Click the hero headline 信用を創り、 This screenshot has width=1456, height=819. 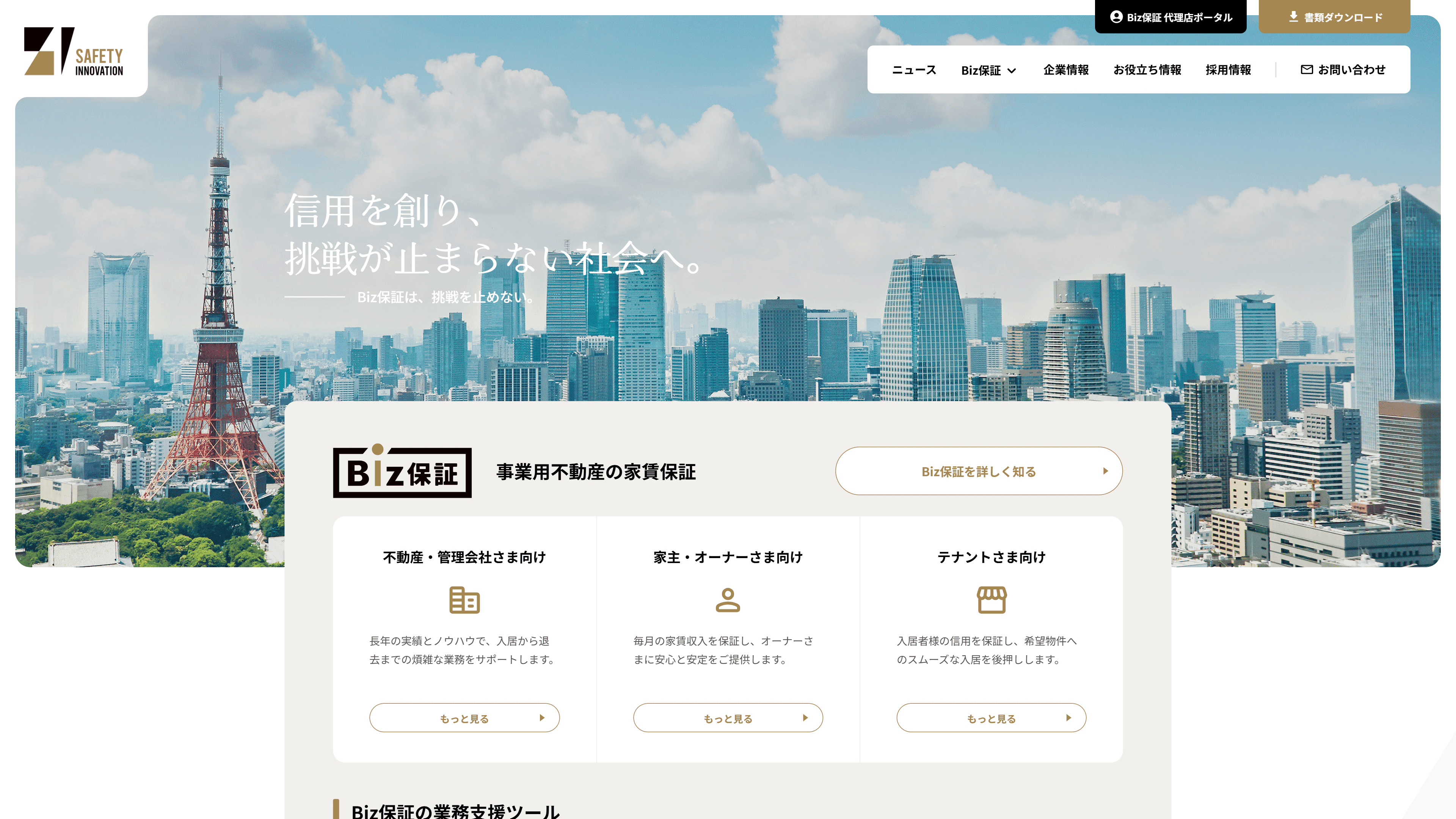pos(383,211)
